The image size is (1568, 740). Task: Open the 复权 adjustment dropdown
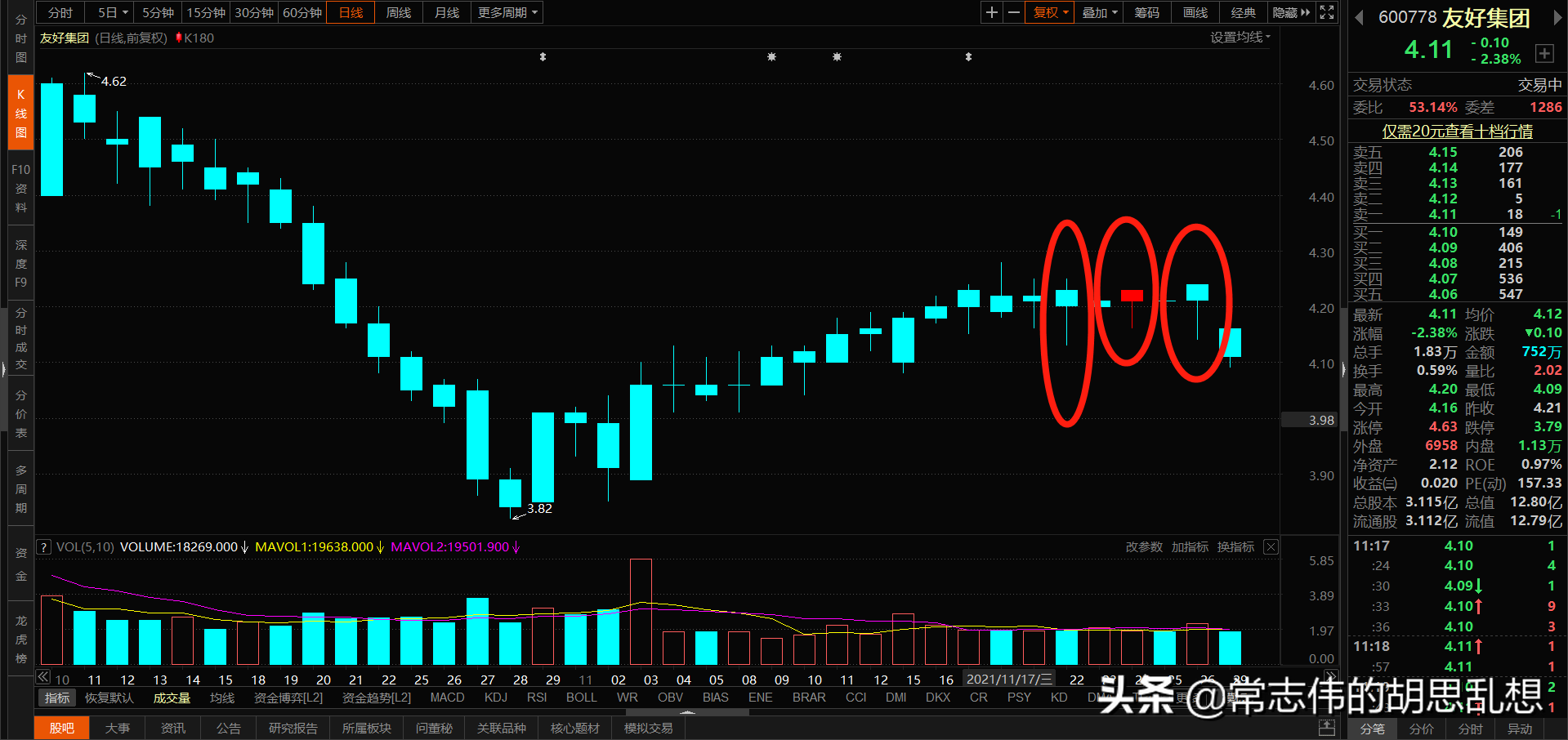(1048, 12)
